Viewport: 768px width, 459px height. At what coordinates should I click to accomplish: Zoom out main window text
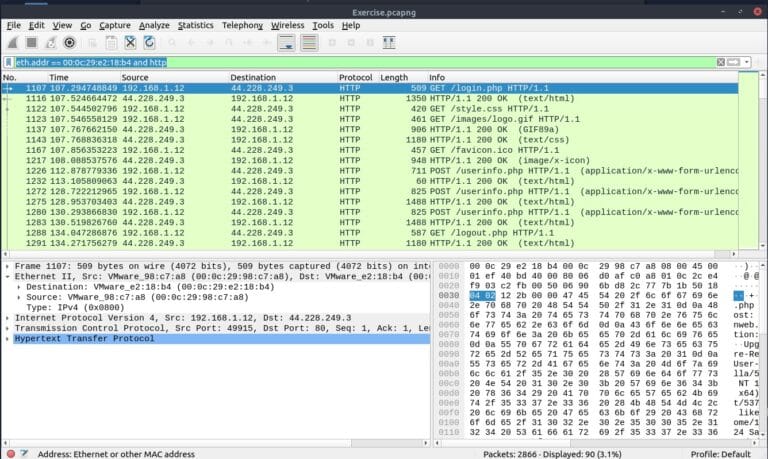[x=351, y=43]
